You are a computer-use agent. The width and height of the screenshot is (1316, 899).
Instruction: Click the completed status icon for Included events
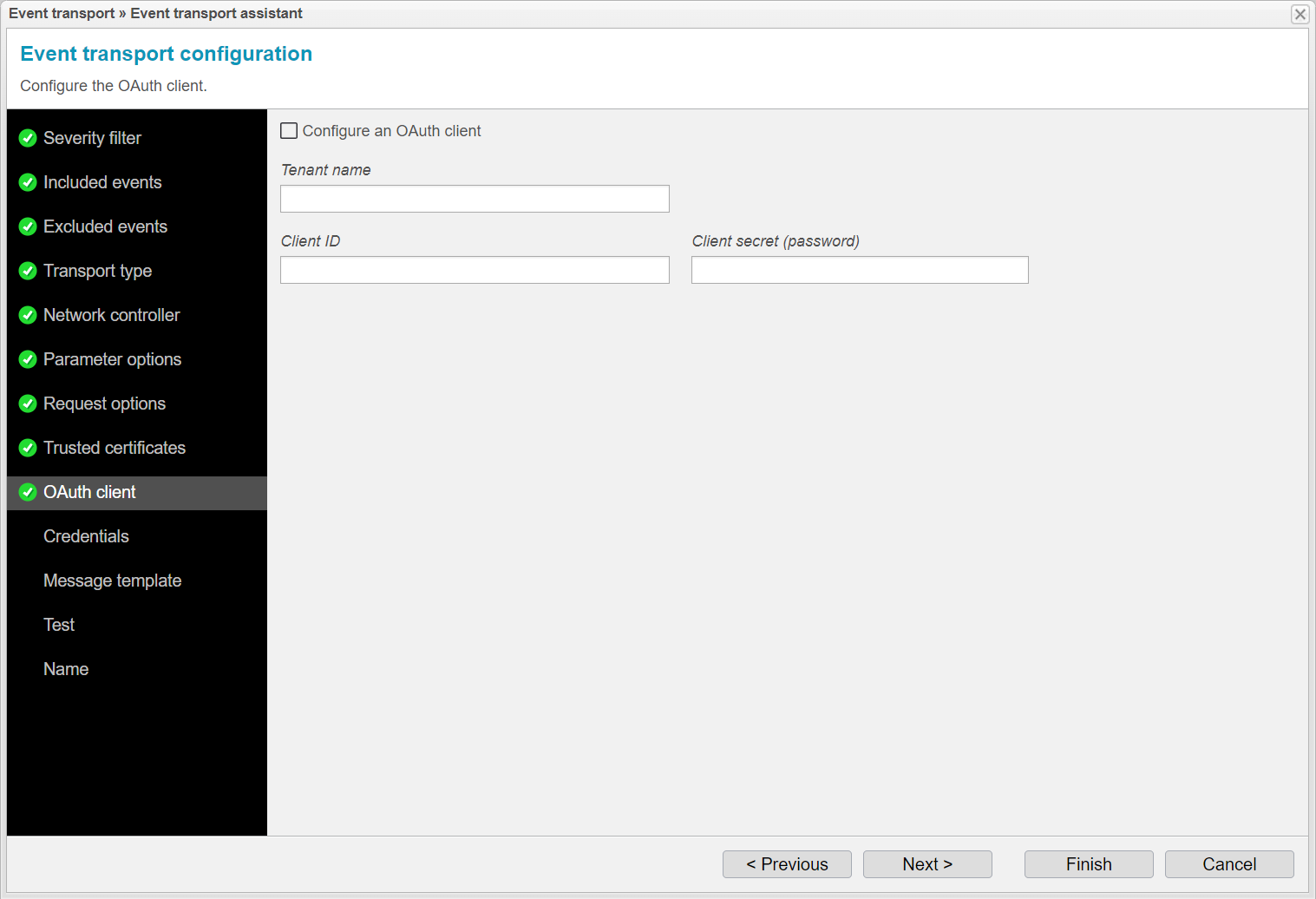point(27,182)
